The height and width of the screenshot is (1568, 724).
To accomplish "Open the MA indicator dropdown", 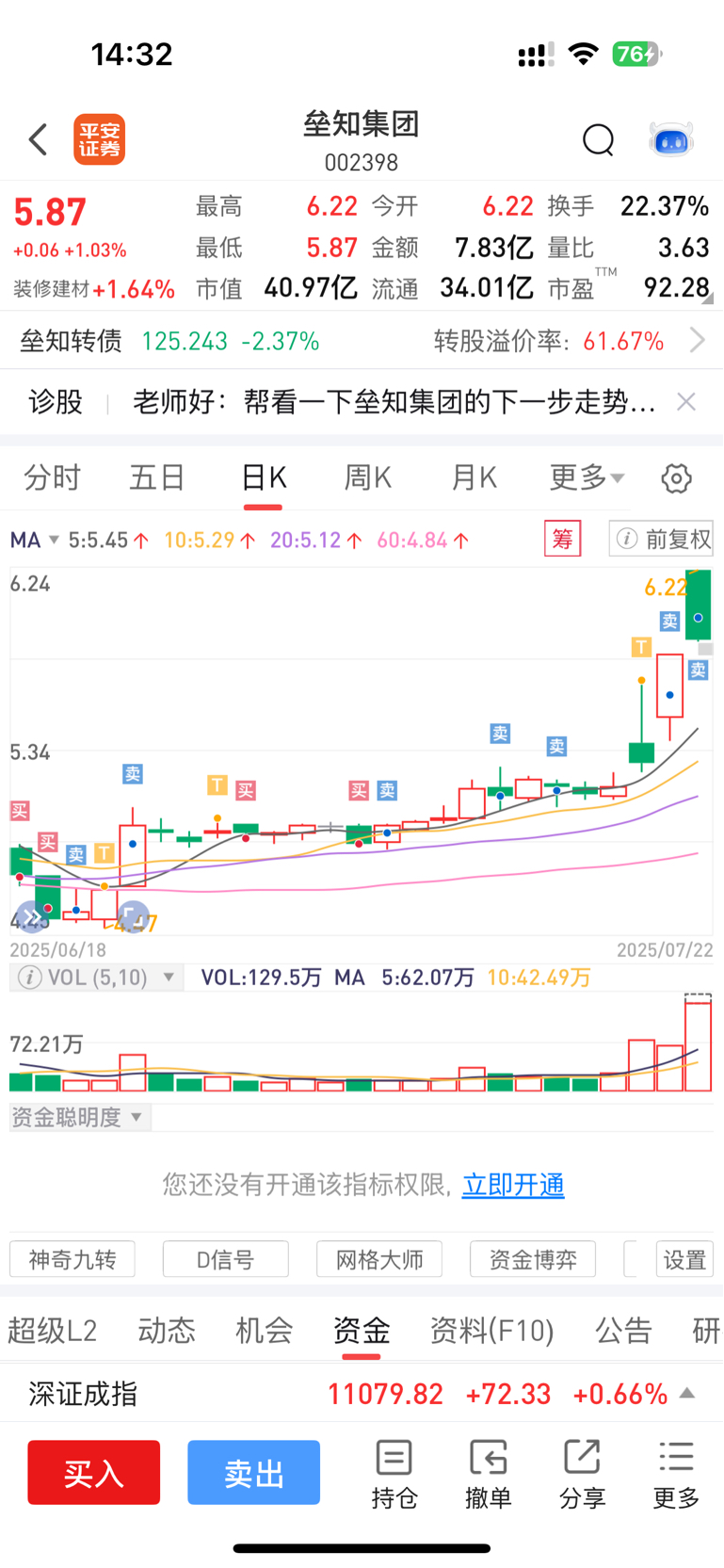I will [35, 540].
